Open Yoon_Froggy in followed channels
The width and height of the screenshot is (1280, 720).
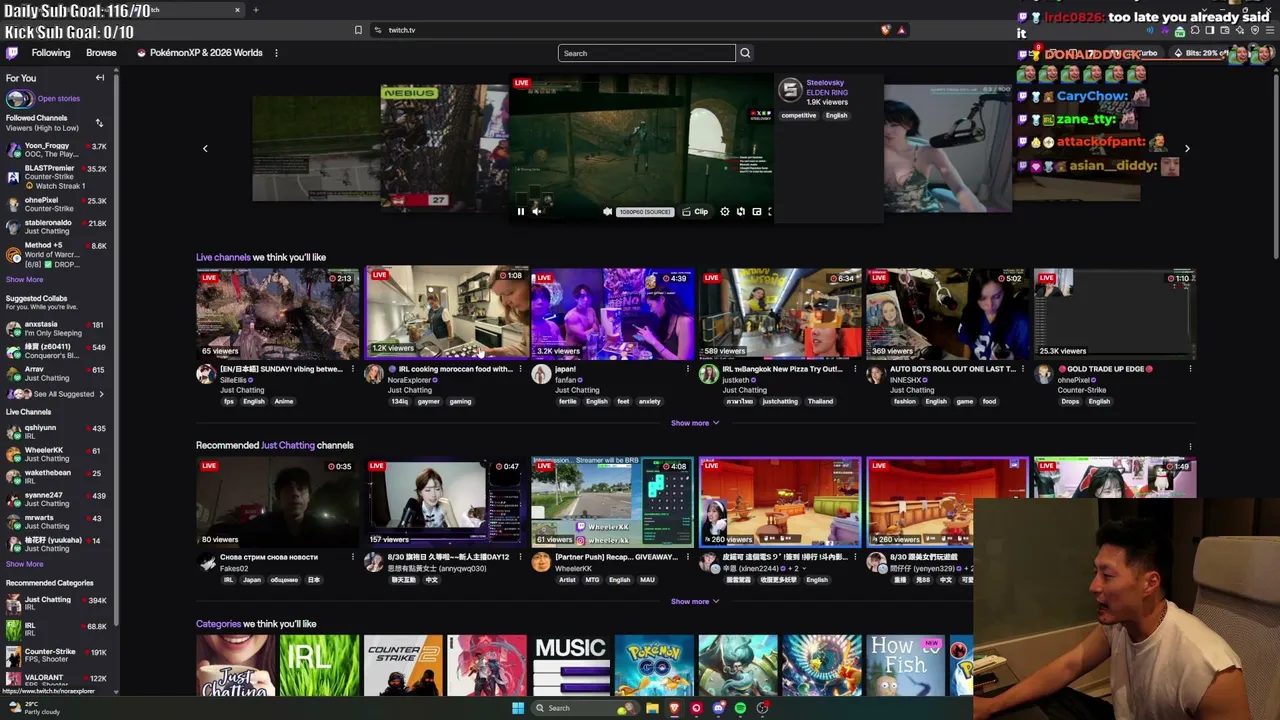(58, 150)
